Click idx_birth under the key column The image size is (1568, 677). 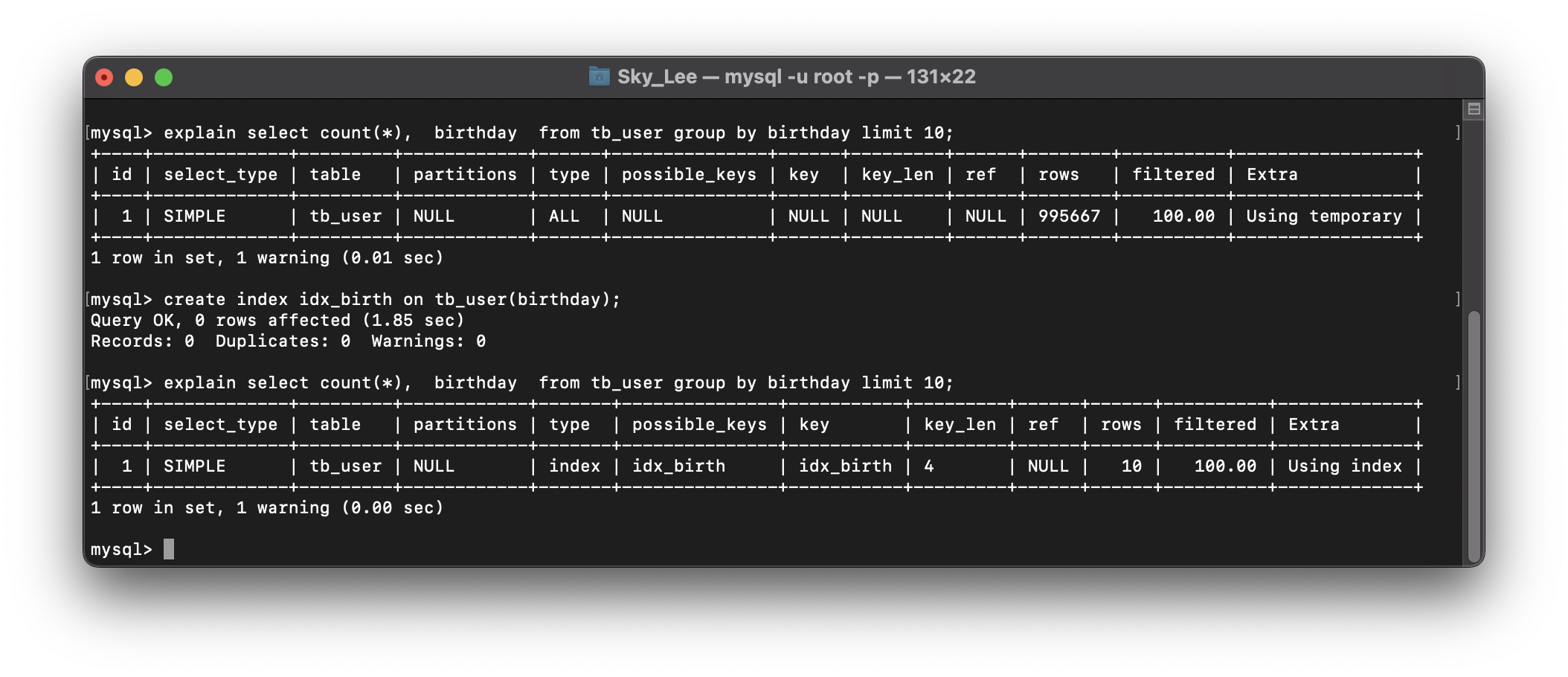[x=845, y=466]
